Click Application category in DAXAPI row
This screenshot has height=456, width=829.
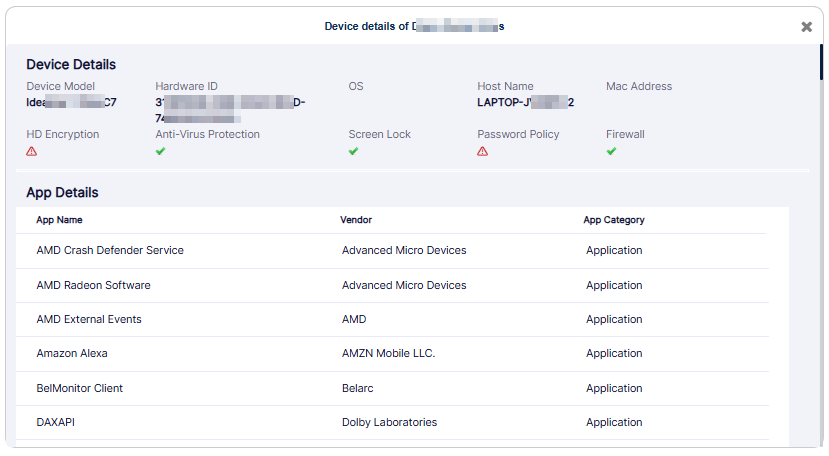pyautogui.click(x=614, y=422)
